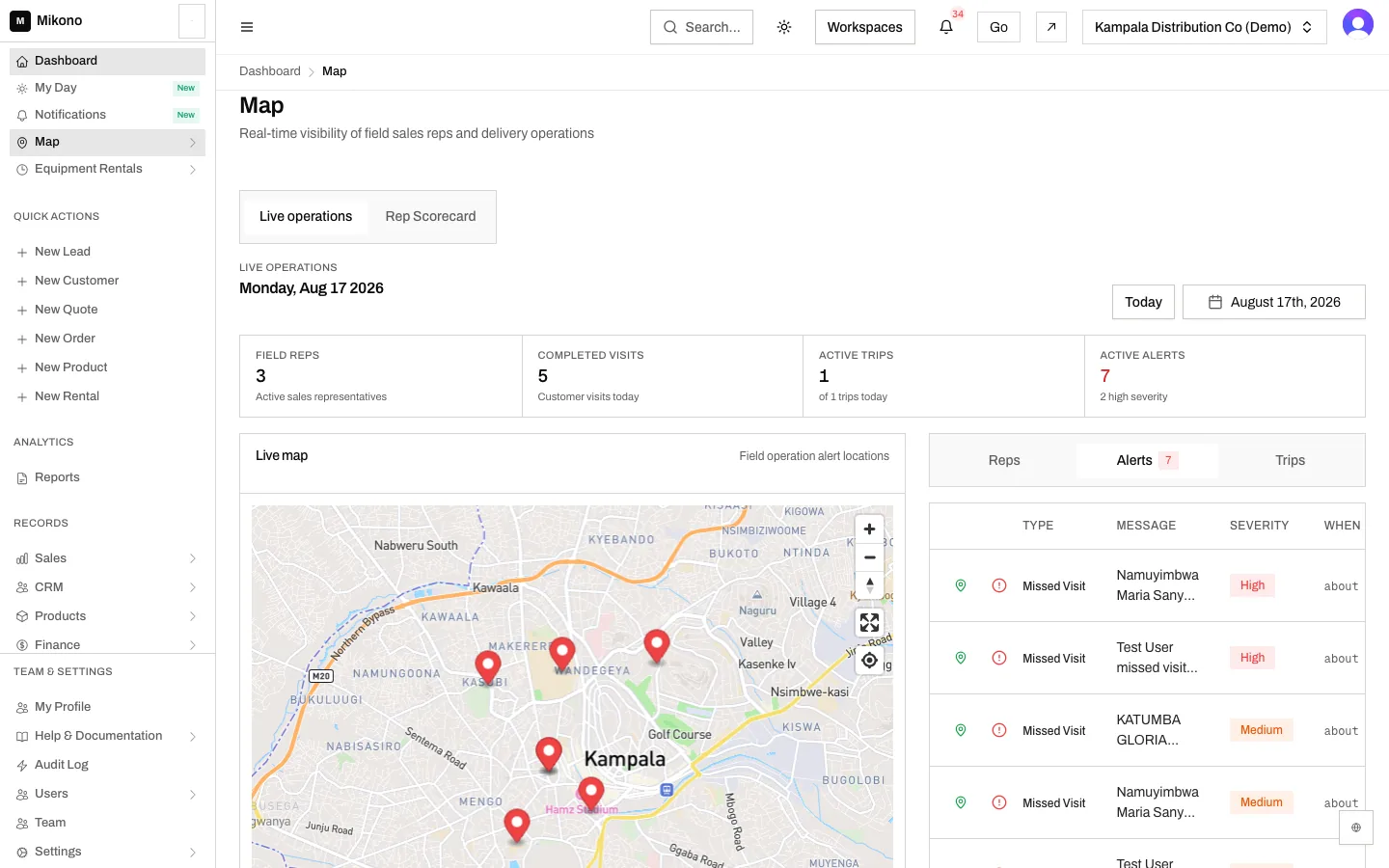Click the New Customer quick action

(x=107, y=281)
